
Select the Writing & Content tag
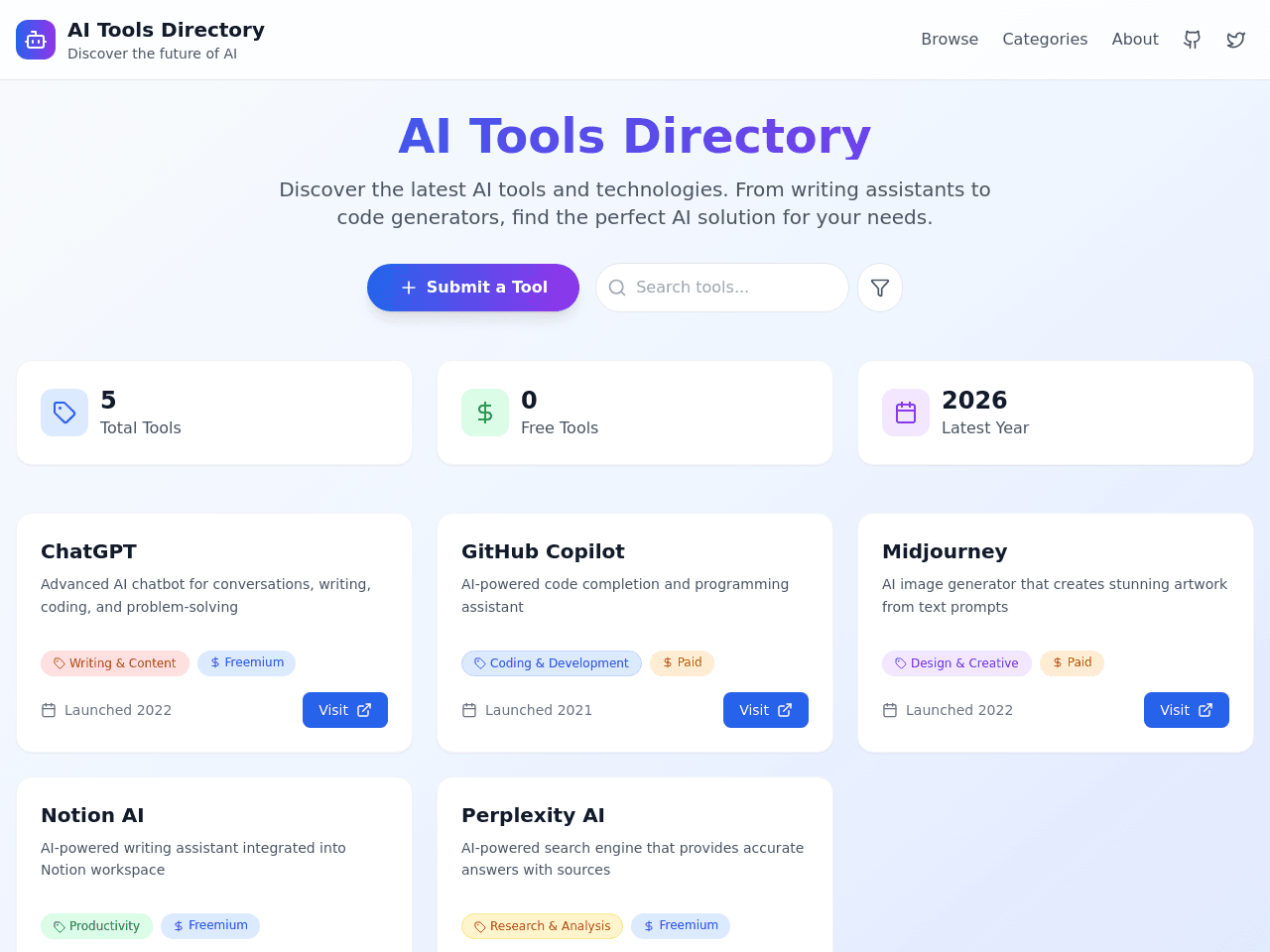tap(115, 663)
